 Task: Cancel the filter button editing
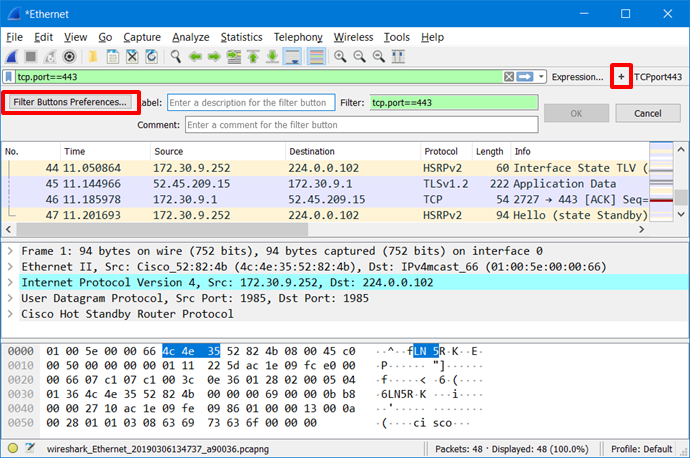[x=647, y=114]
